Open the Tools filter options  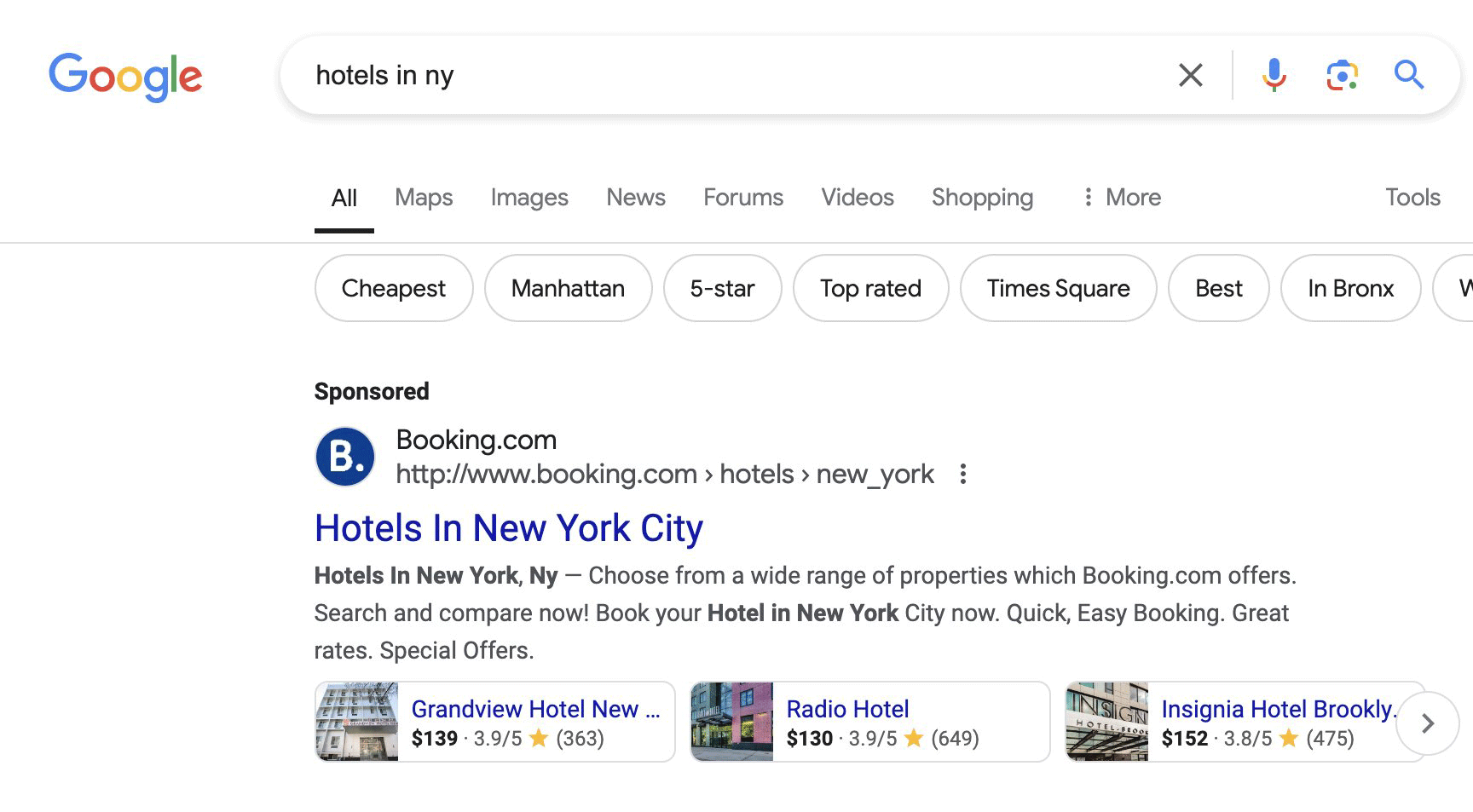point(1412,198)
